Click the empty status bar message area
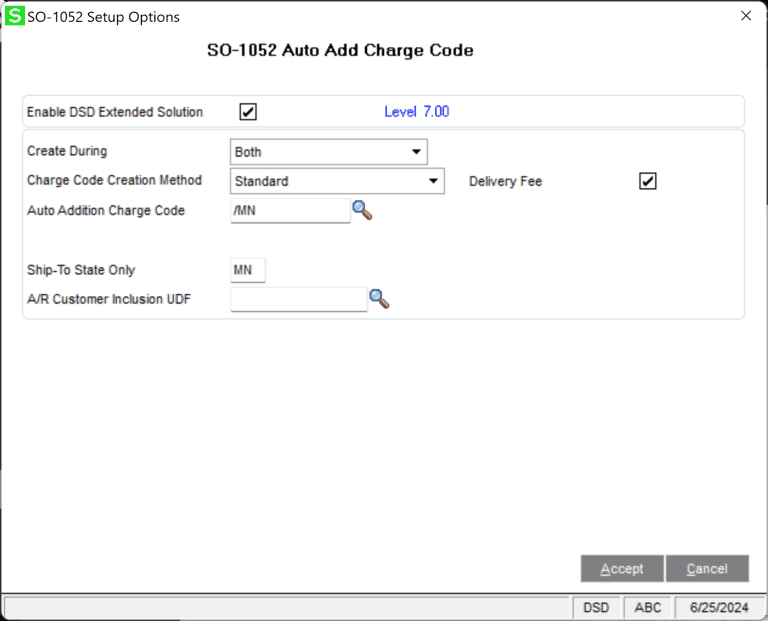768x621 pixels. tap(288, 608)
